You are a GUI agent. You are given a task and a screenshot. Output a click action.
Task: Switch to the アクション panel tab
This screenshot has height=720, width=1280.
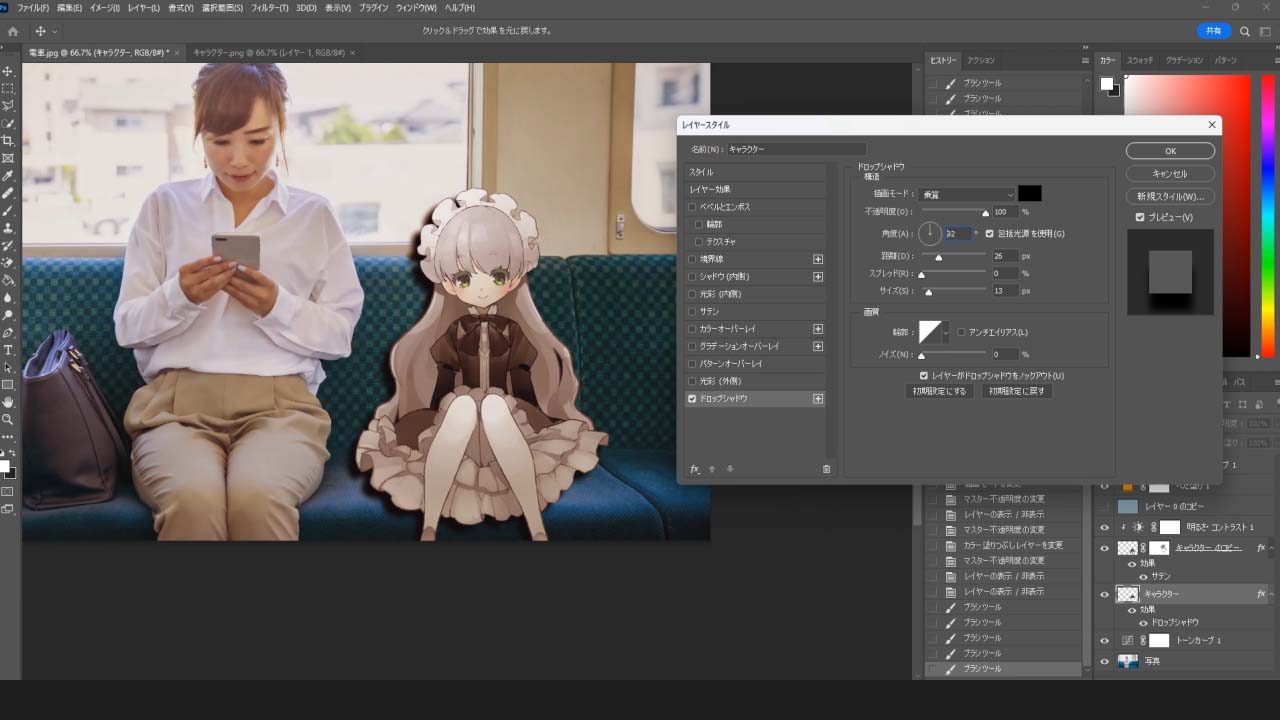981,60
